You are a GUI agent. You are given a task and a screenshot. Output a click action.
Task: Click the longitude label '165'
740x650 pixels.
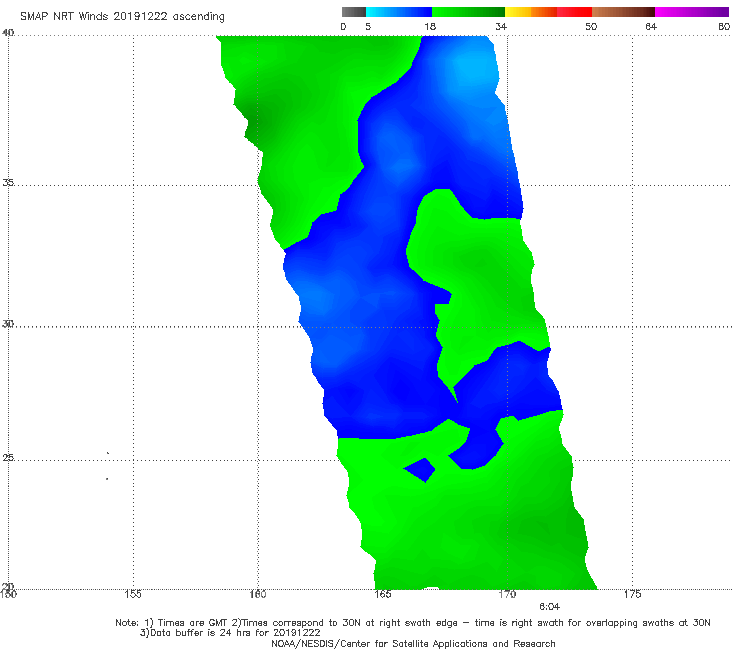pyautogui.click(x=383, y=594)
